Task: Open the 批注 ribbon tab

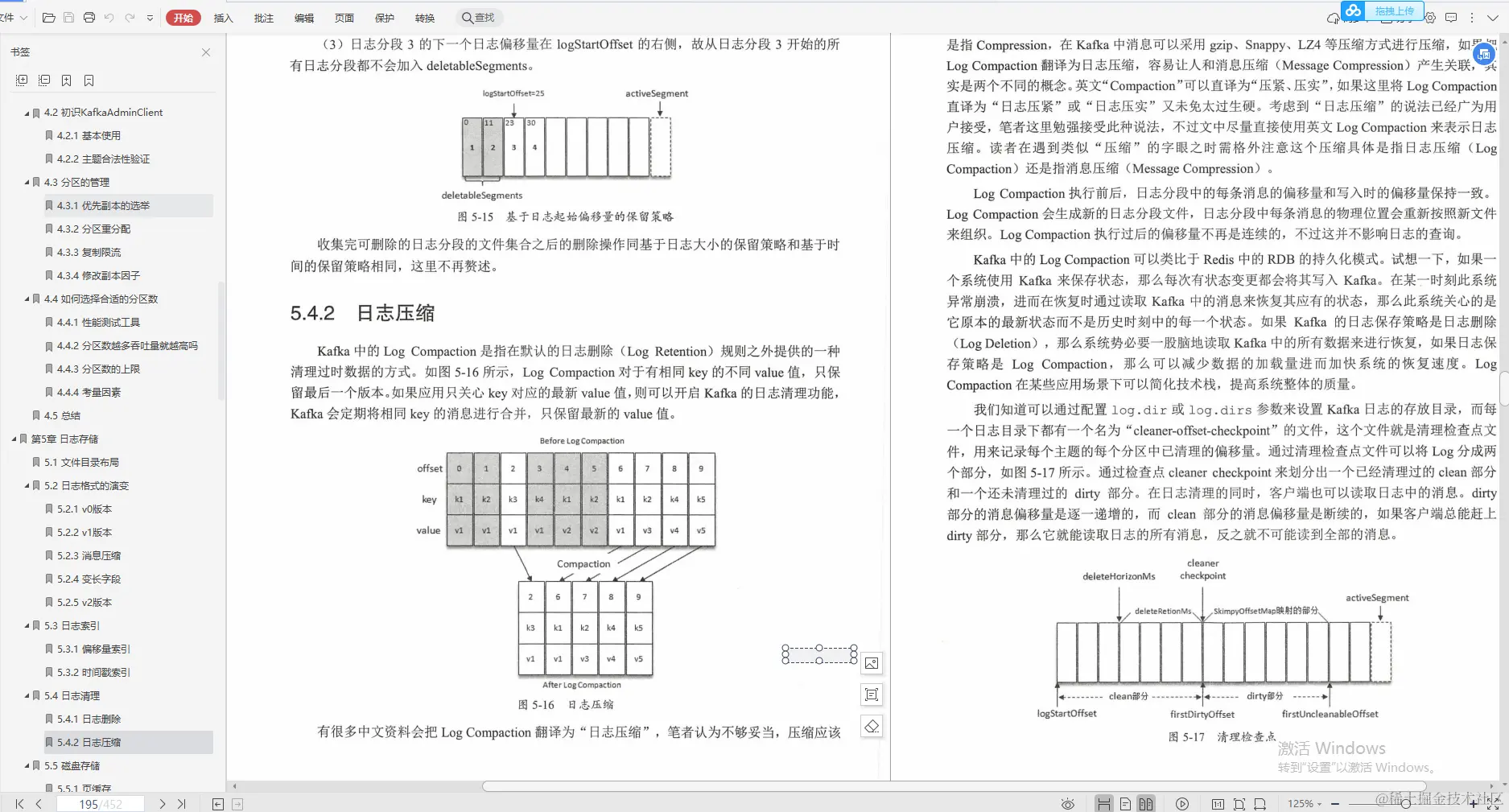Action: 264,17
